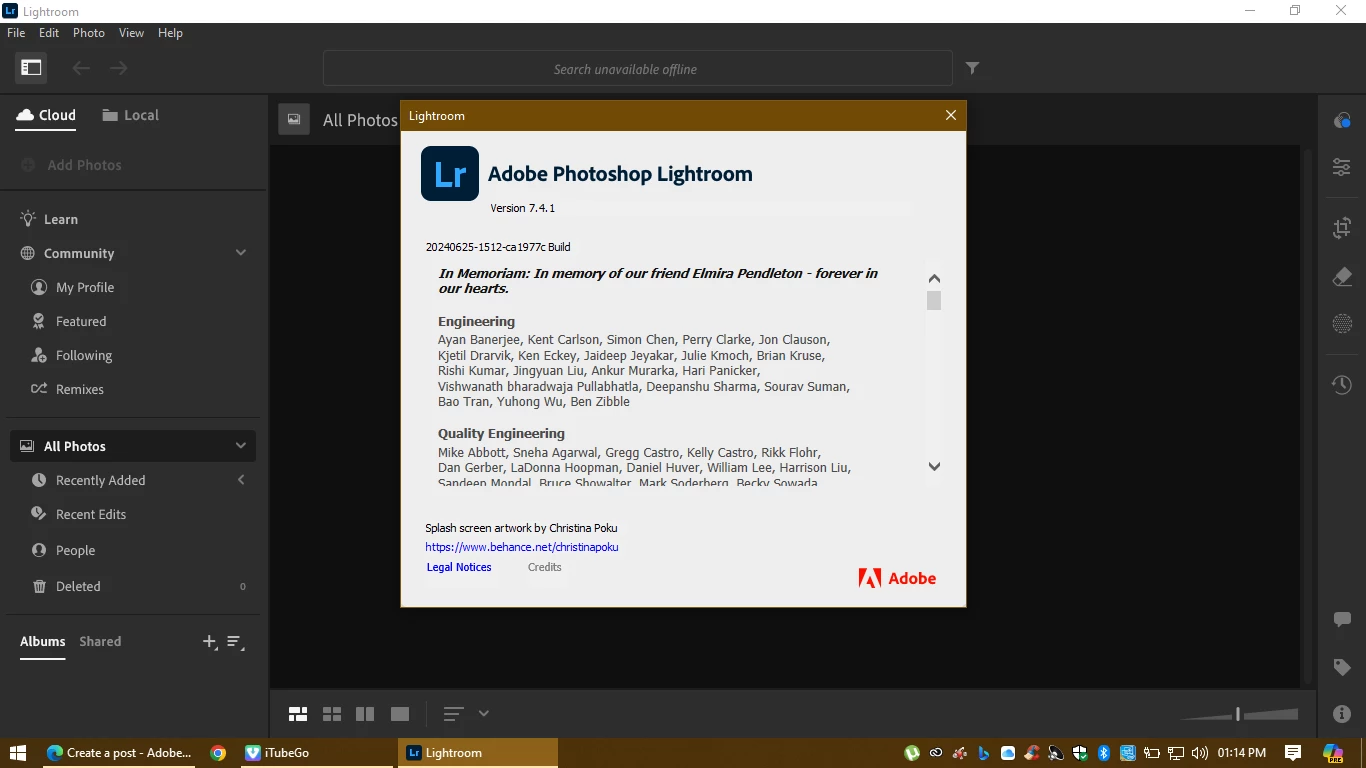The image size is (1366, 768).
Task: Click the thumbnail size slider
Action: [x=1239, y=714]
